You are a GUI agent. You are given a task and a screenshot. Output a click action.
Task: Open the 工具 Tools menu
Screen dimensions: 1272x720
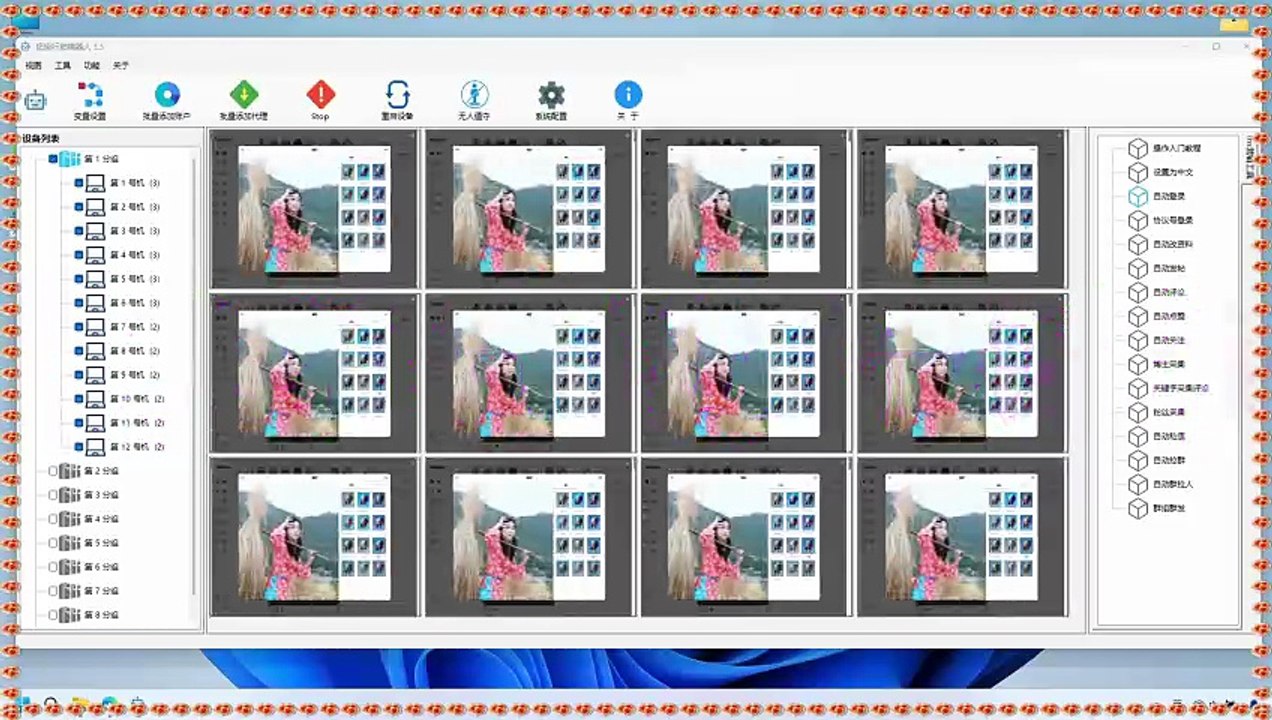[x=63, y=65]
